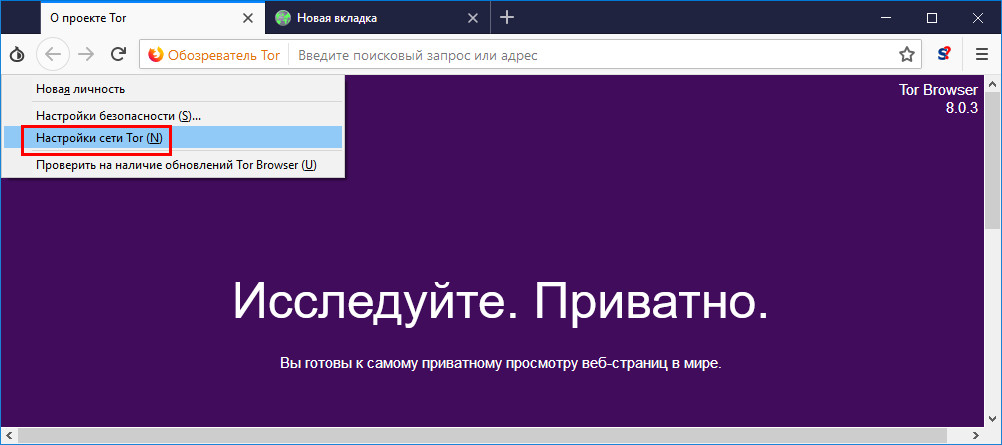Go back with the left arrow button

(x=53, y=55)
